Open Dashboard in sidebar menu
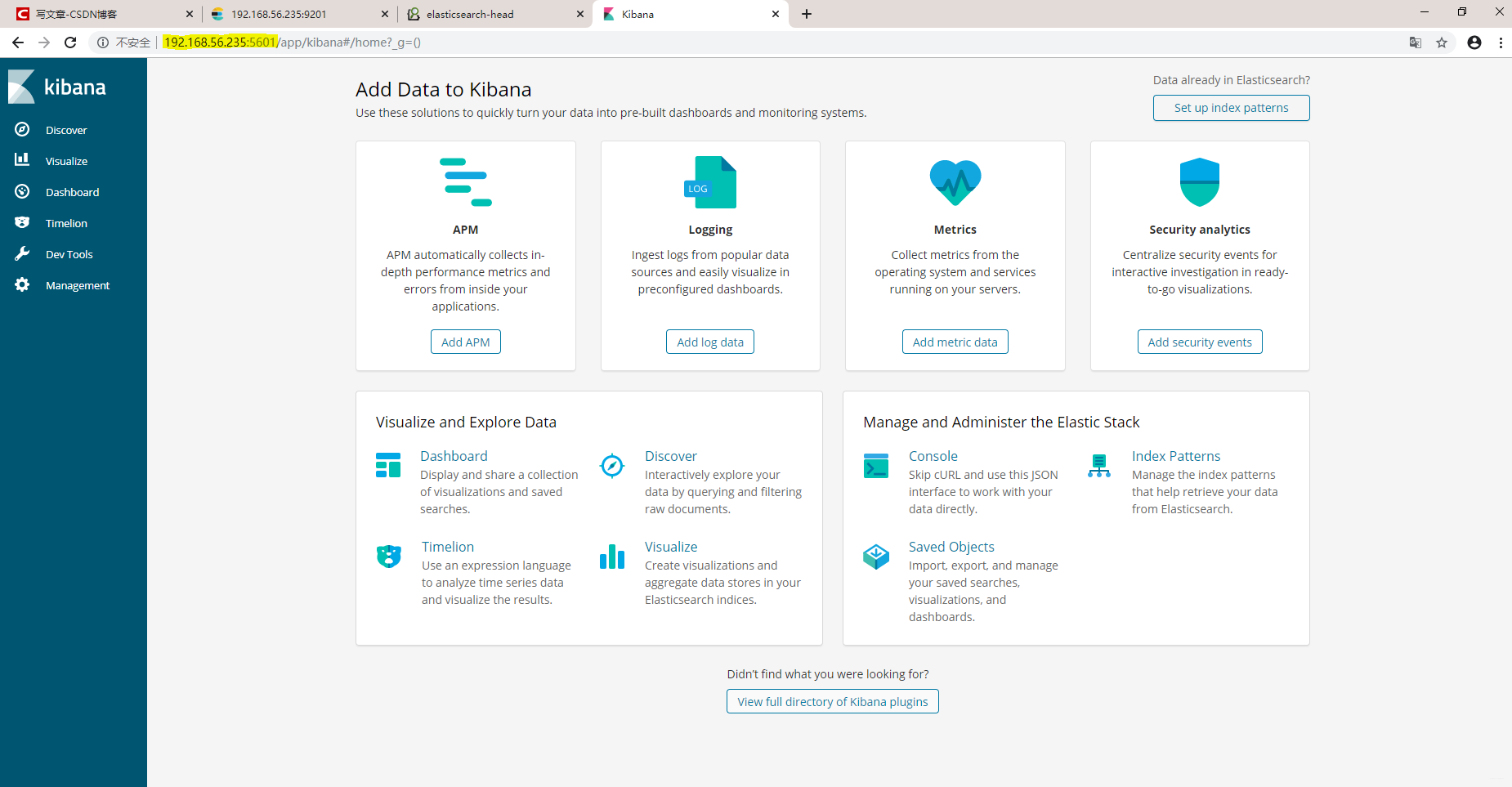 point(72,192)
